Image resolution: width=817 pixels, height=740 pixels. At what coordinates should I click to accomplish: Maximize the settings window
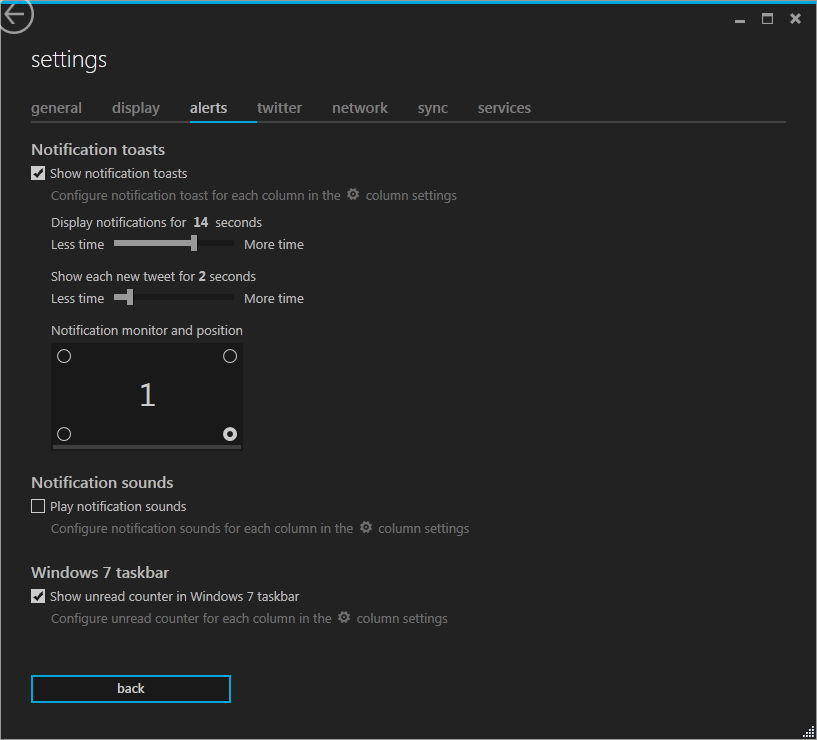pos(768,19)
